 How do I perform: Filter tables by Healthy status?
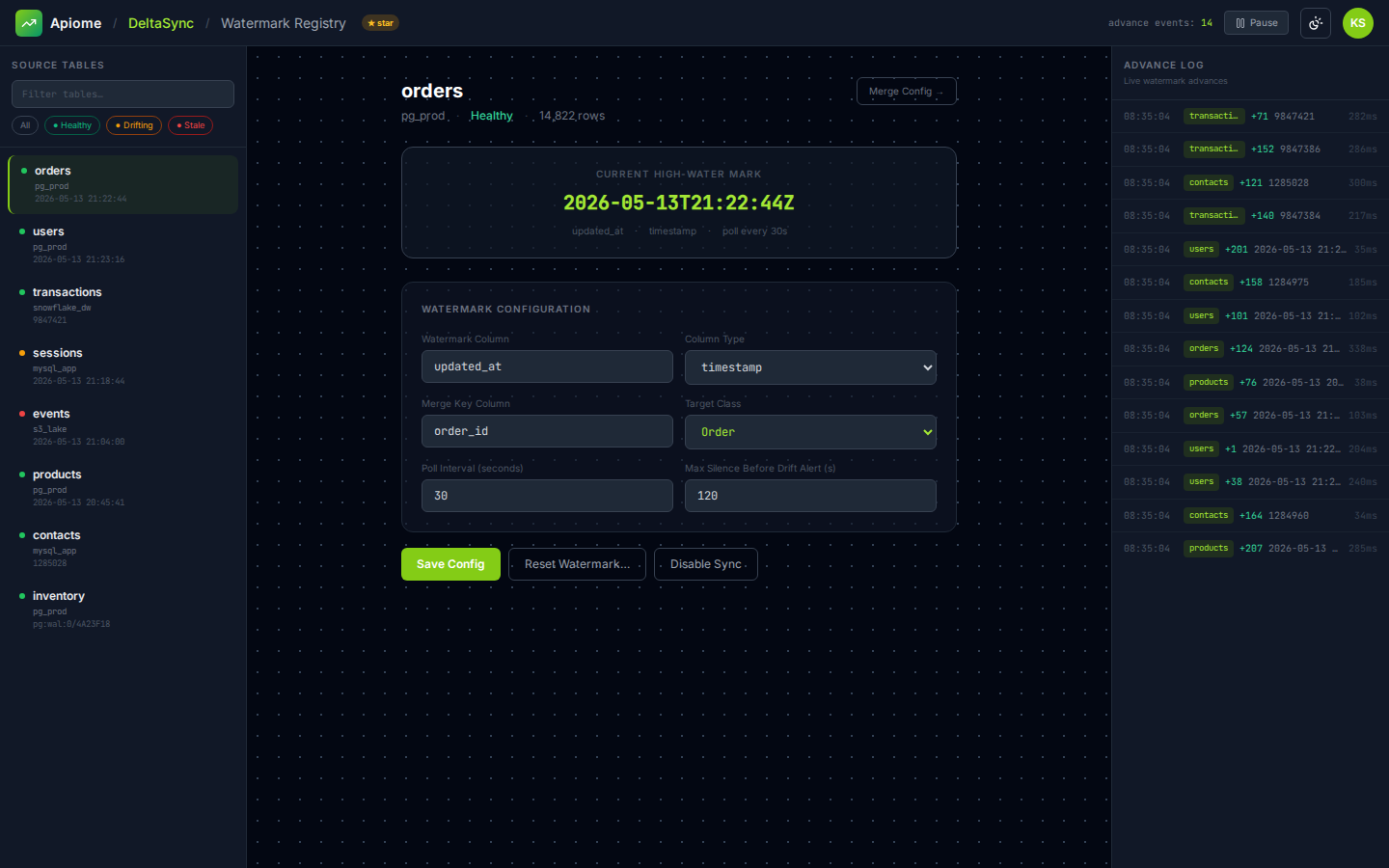72,125
